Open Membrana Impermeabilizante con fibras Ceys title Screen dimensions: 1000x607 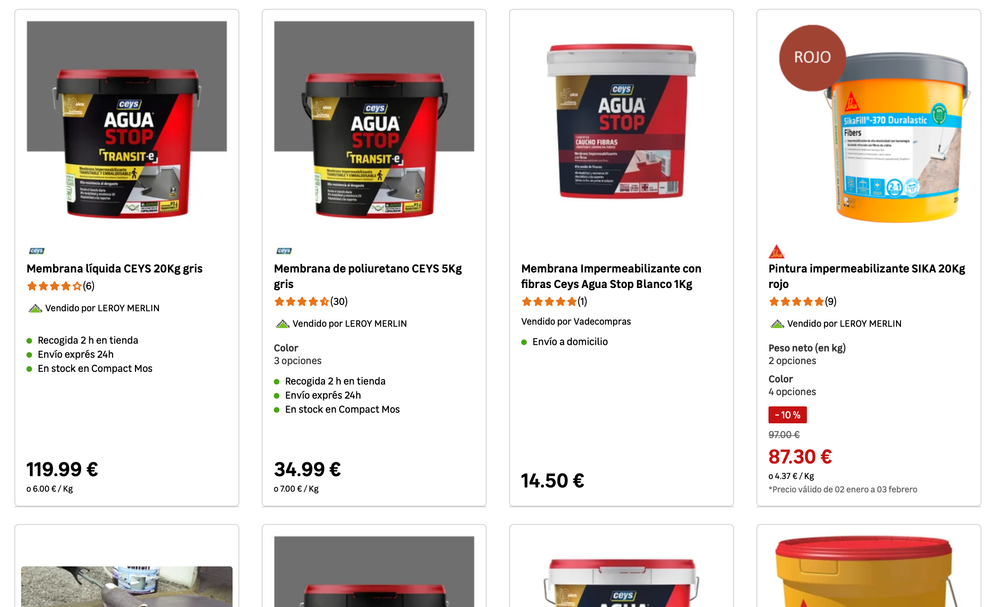(x=611, y=277)
